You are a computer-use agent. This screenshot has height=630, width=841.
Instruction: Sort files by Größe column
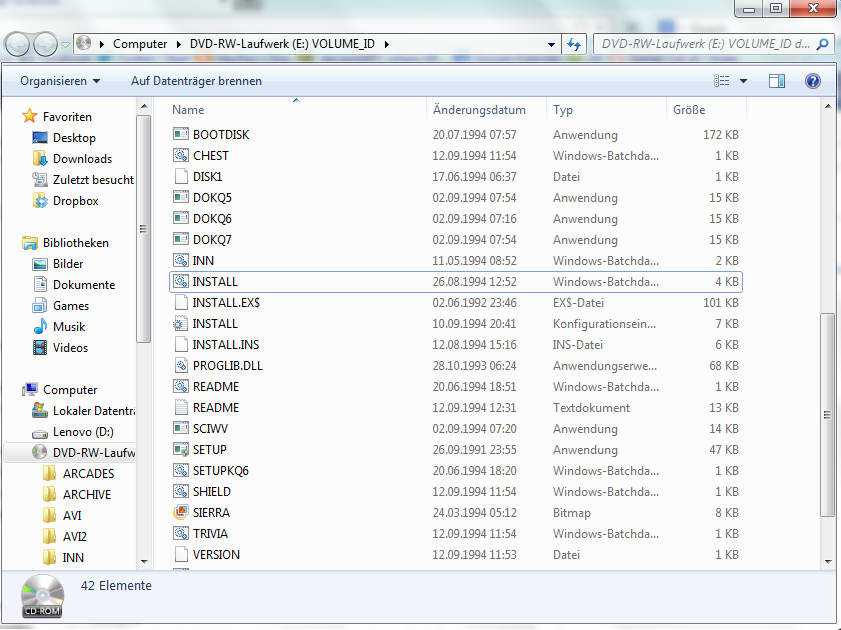(x=689, y=110)
